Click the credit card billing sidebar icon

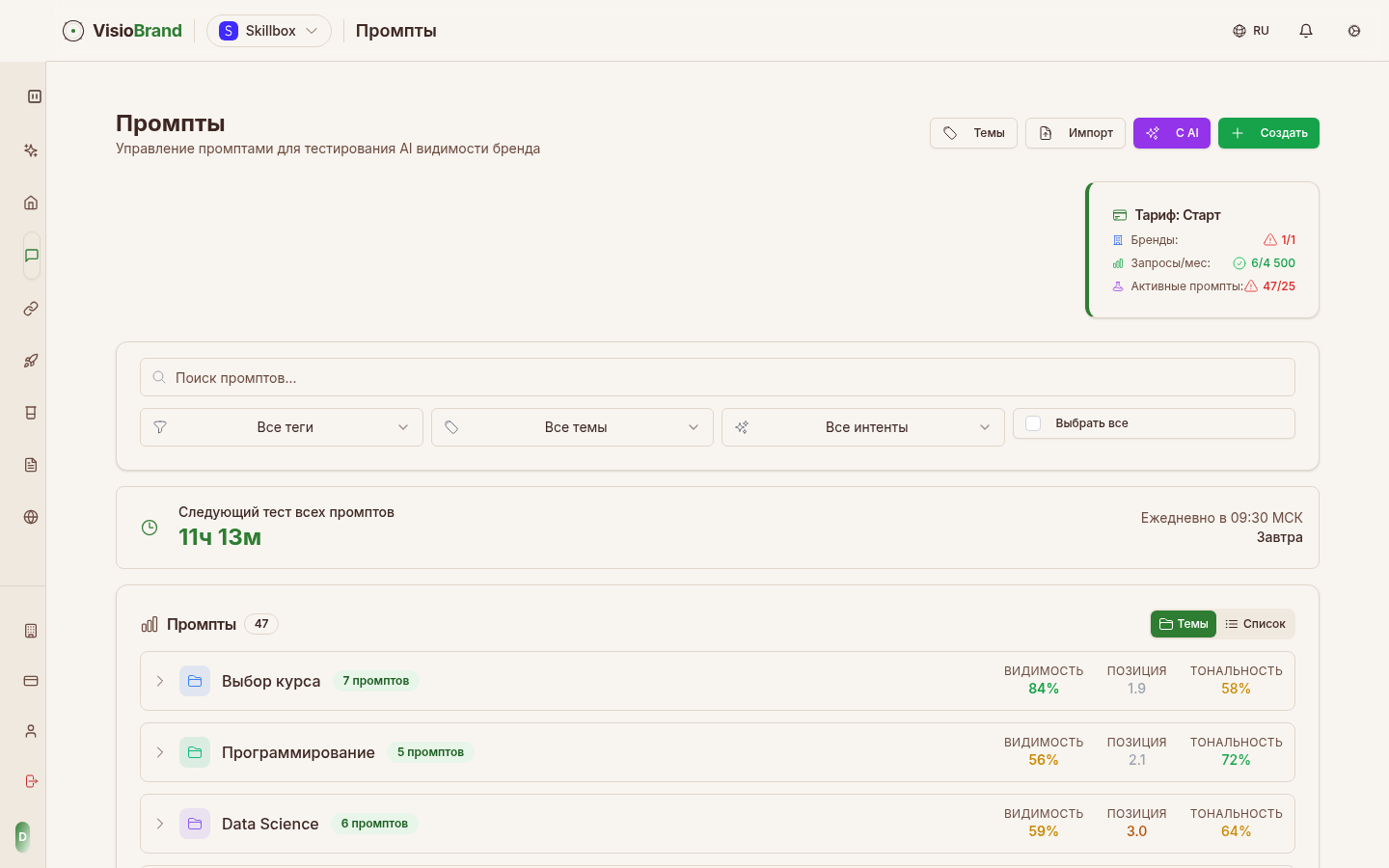click(31, 681)
